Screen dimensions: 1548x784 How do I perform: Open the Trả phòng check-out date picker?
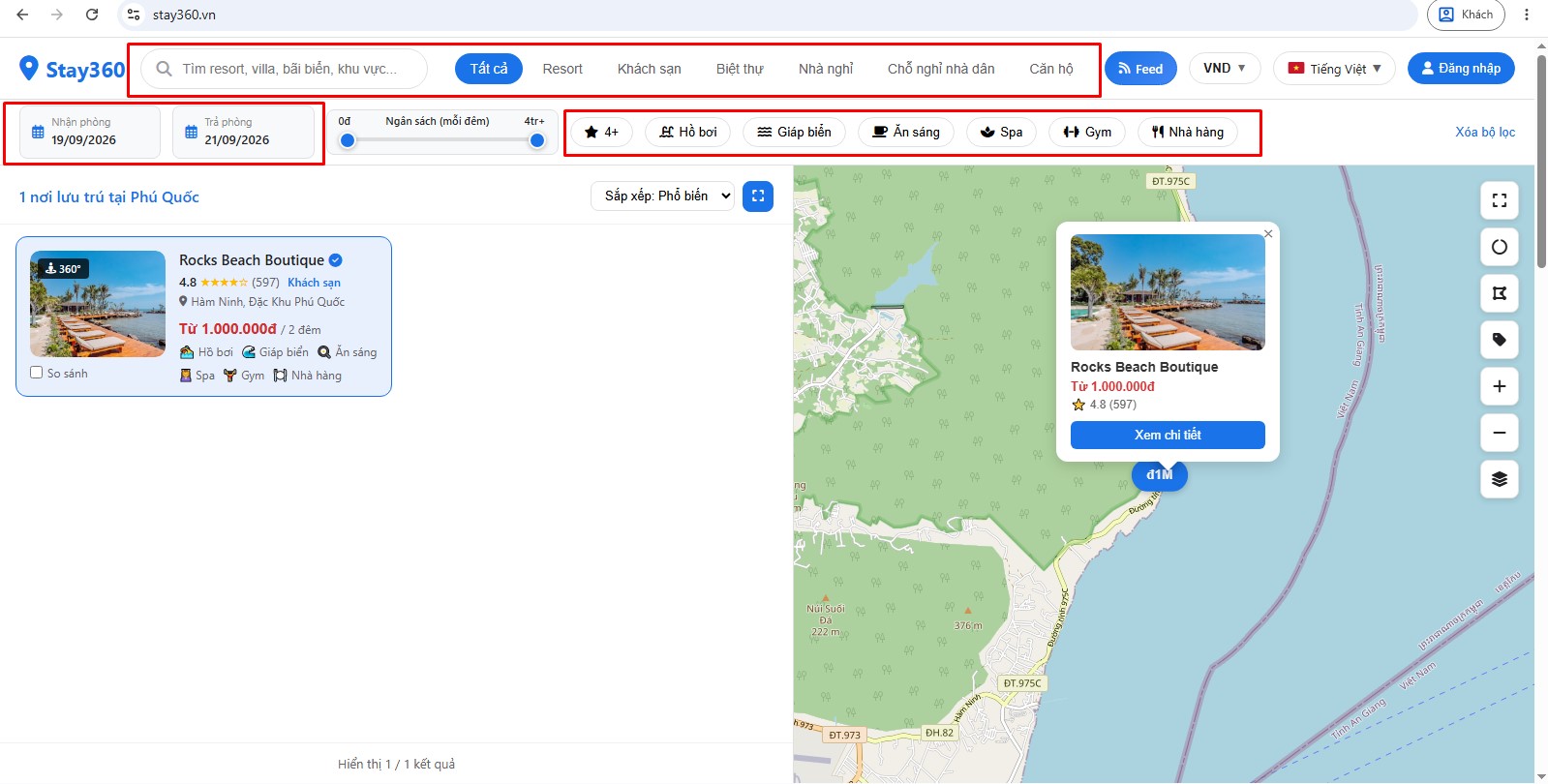click(243, 132)
